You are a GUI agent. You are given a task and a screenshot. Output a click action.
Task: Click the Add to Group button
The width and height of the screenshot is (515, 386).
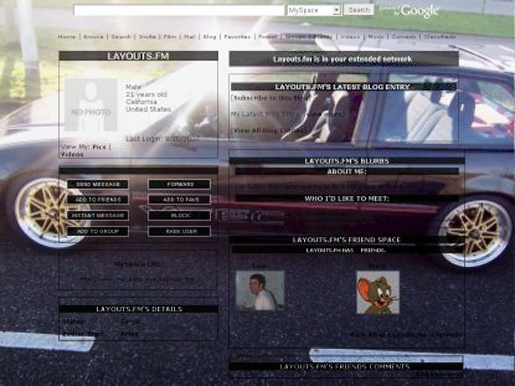tap(98, 231)
